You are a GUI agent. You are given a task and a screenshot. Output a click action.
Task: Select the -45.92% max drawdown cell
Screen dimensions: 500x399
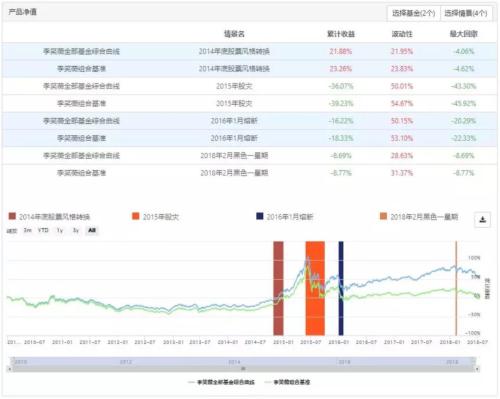pyautogui.click(x=464, y=103)
